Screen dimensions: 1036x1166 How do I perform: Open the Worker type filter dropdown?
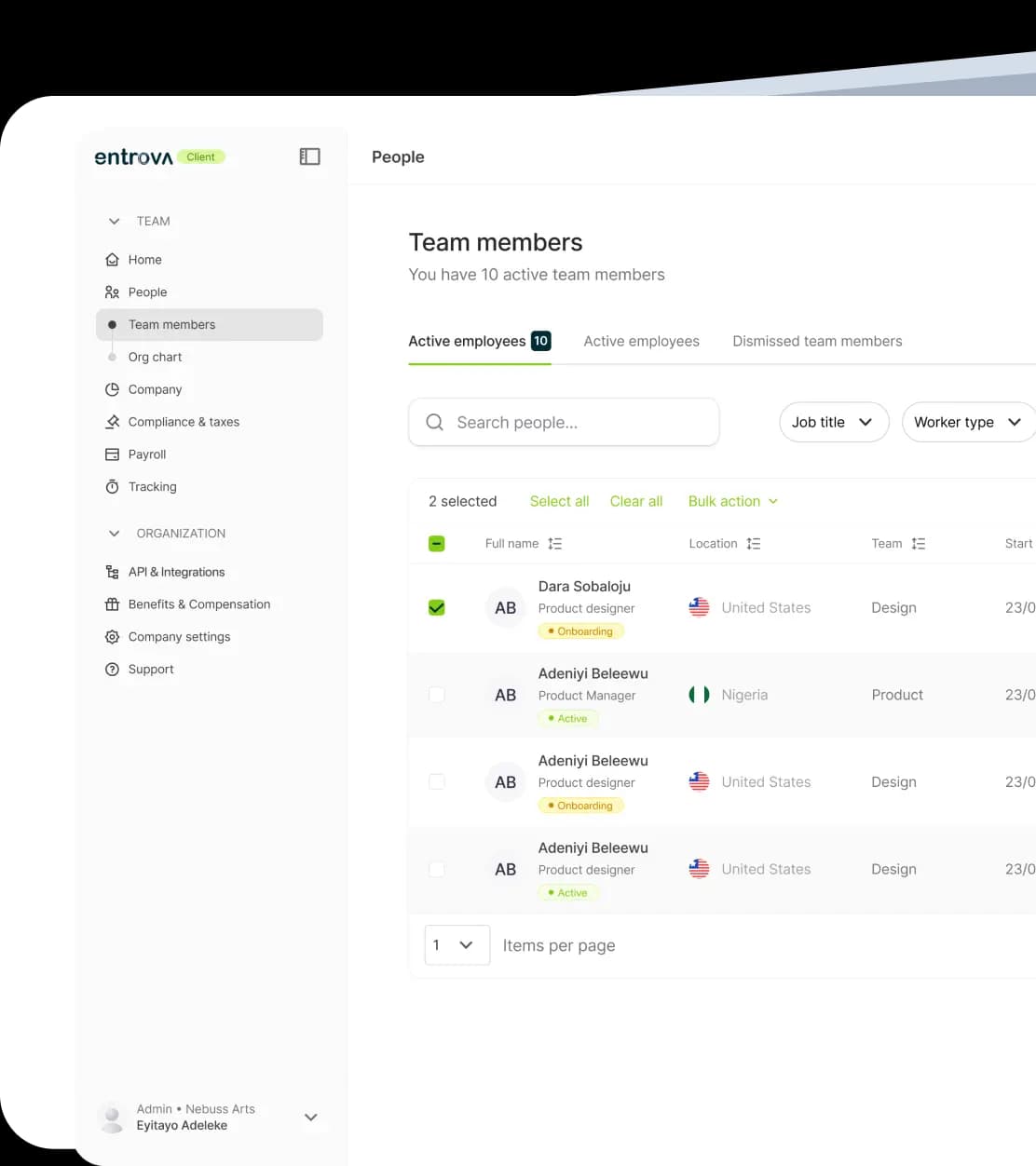[969, 422]
